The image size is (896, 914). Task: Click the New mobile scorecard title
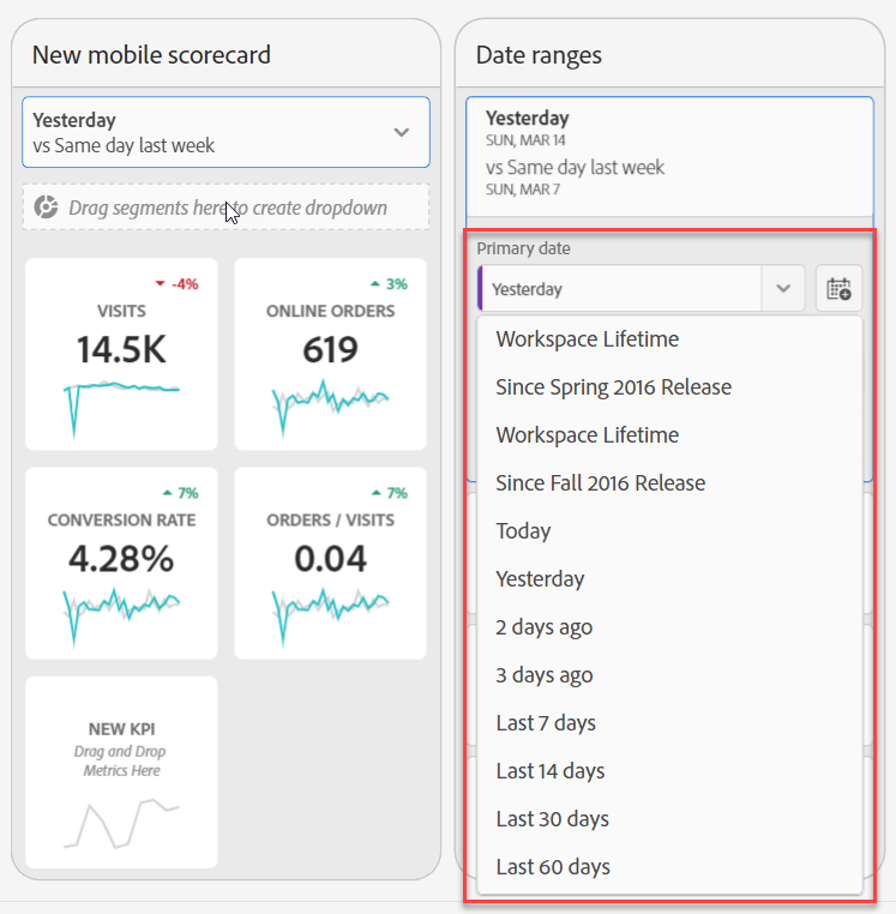(x=152, y=55)
